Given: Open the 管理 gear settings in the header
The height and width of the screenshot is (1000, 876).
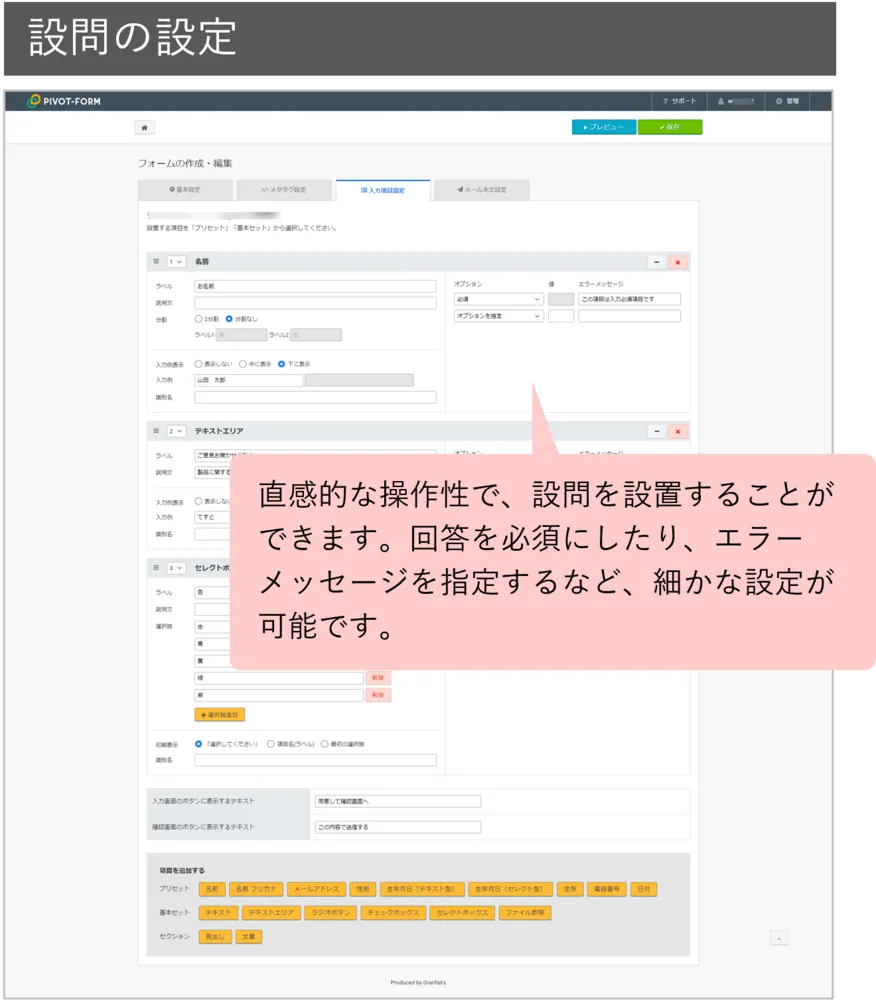Looking at the screenshot, I should coord(788,100).
